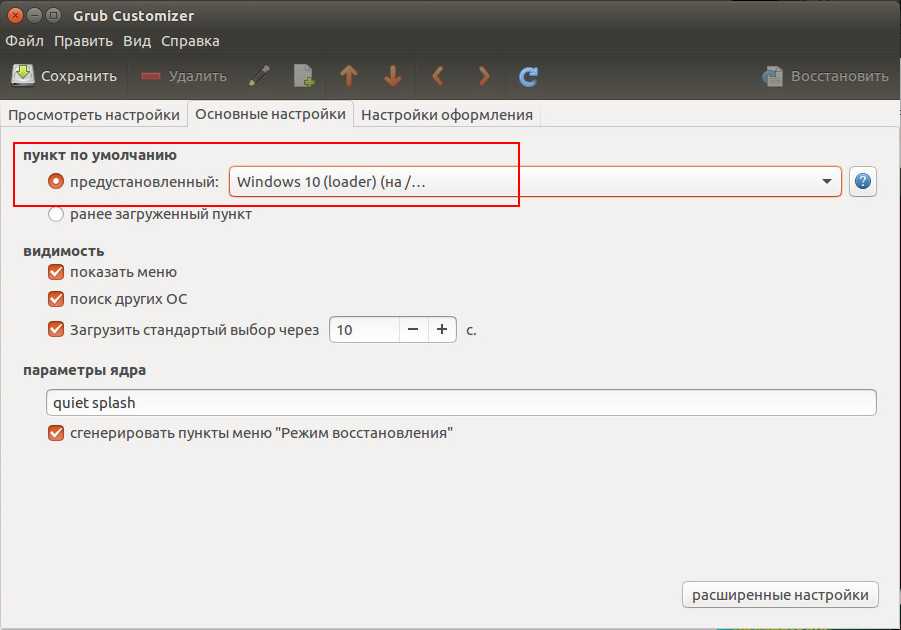Open the Справка menu
901x630 pixels.
pos(190,41)
